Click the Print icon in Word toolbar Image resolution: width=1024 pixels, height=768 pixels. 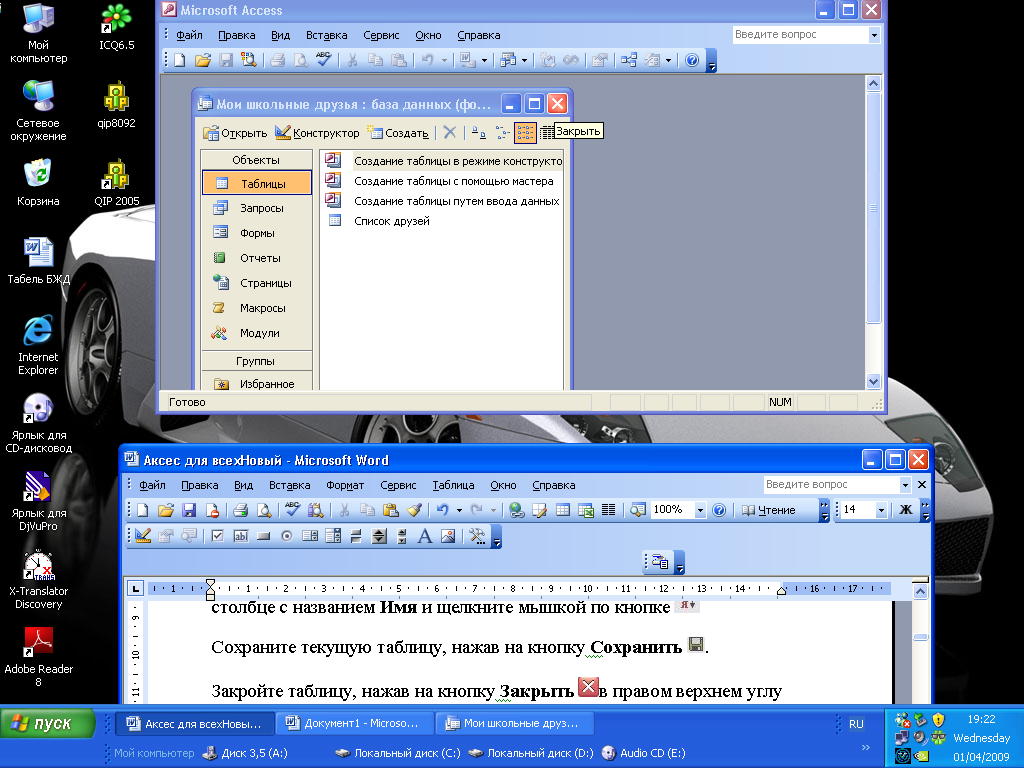[240, 510]
